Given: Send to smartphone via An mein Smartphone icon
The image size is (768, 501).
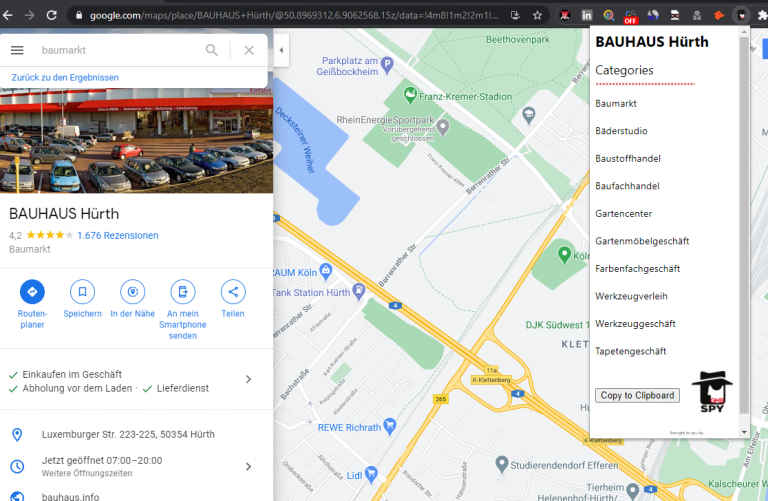Looking at the screenshot, I should click(183, 292).
